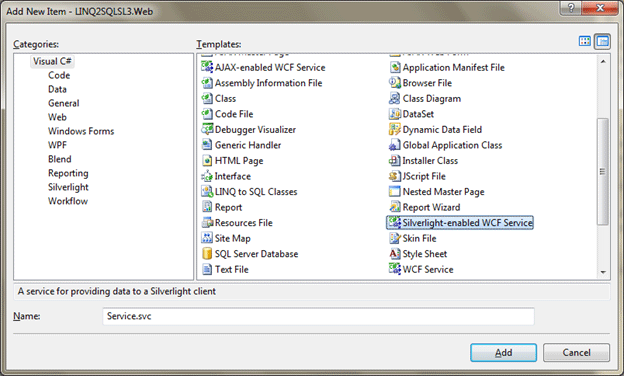Select the Report template icon
624x376 pixels.
coord(207,207)
